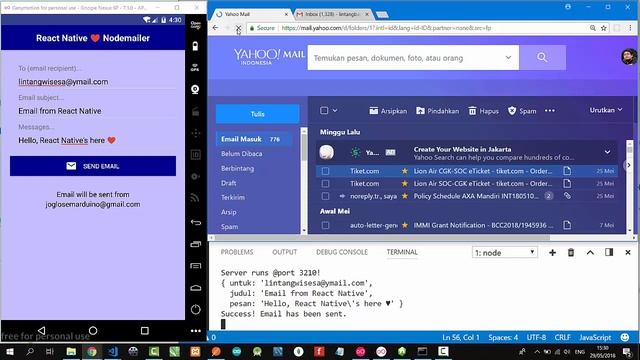The height and width of the screenshot is (360, 640).
Task: Click Genymotion Android back arrow sidebar icon
Action: pos(196,222)
